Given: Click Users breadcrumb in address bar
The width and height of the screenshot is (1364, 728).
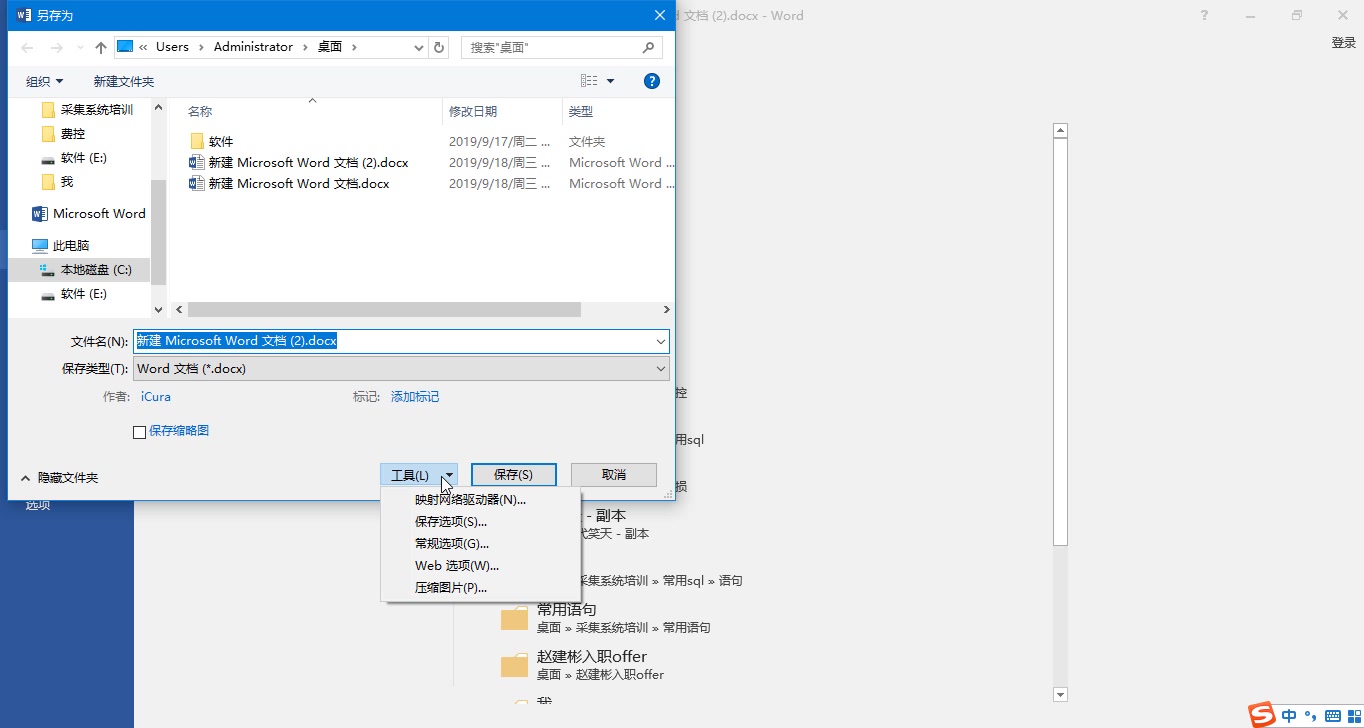Looking at the screenshot, I should [172, 47].
